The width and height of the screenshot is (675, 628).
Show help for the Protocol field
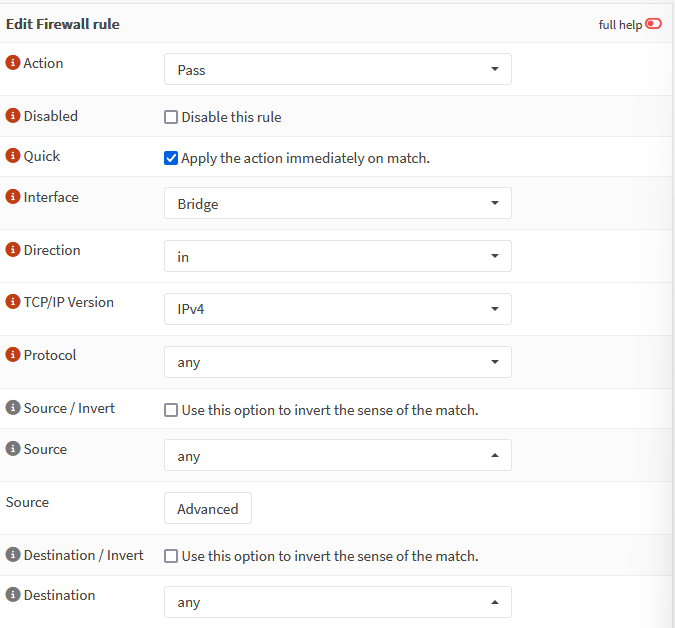(x=13, y=355)
